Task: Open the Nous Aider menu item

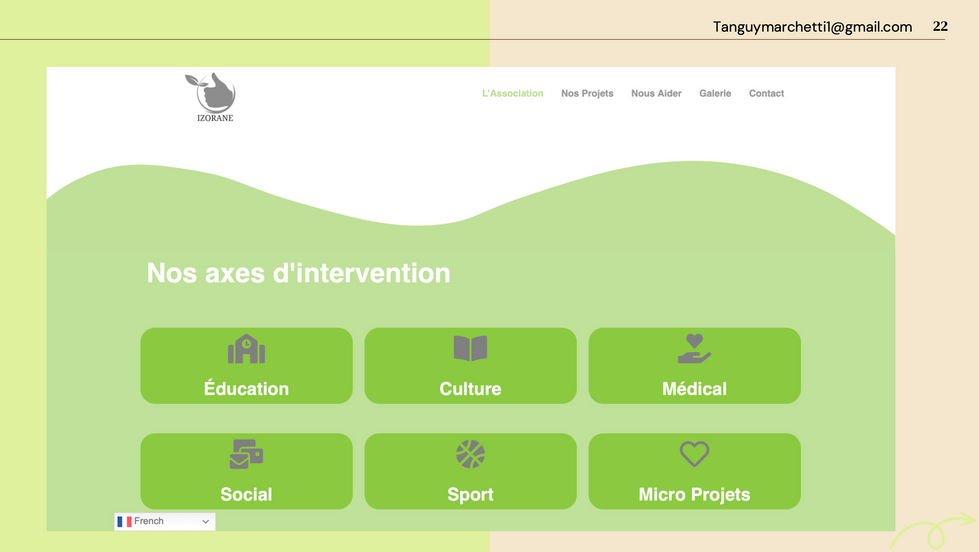Action: pyautogui.click(x=656, y=93)
